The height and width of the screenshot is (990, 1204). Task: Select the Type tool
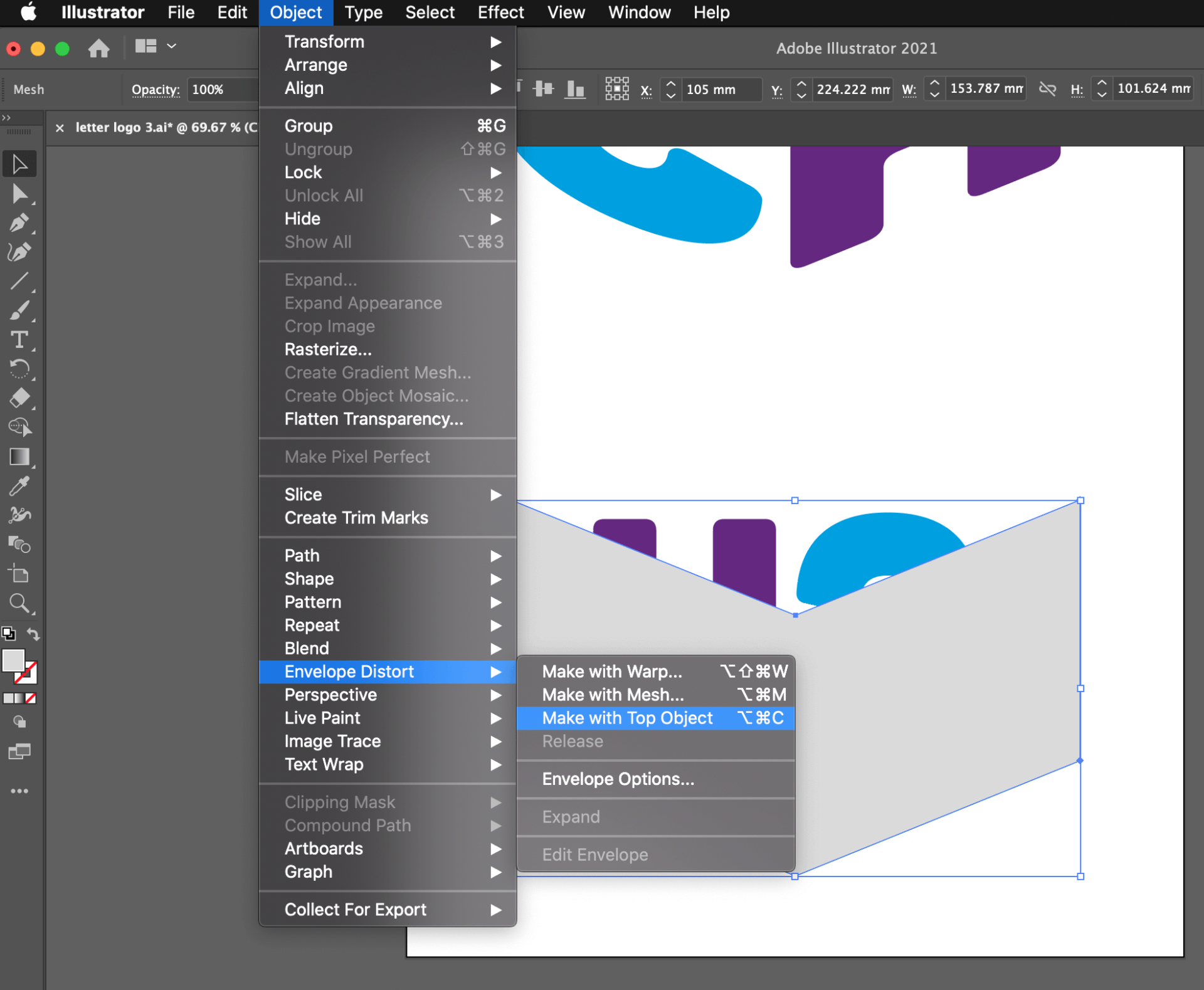(19, 340)
